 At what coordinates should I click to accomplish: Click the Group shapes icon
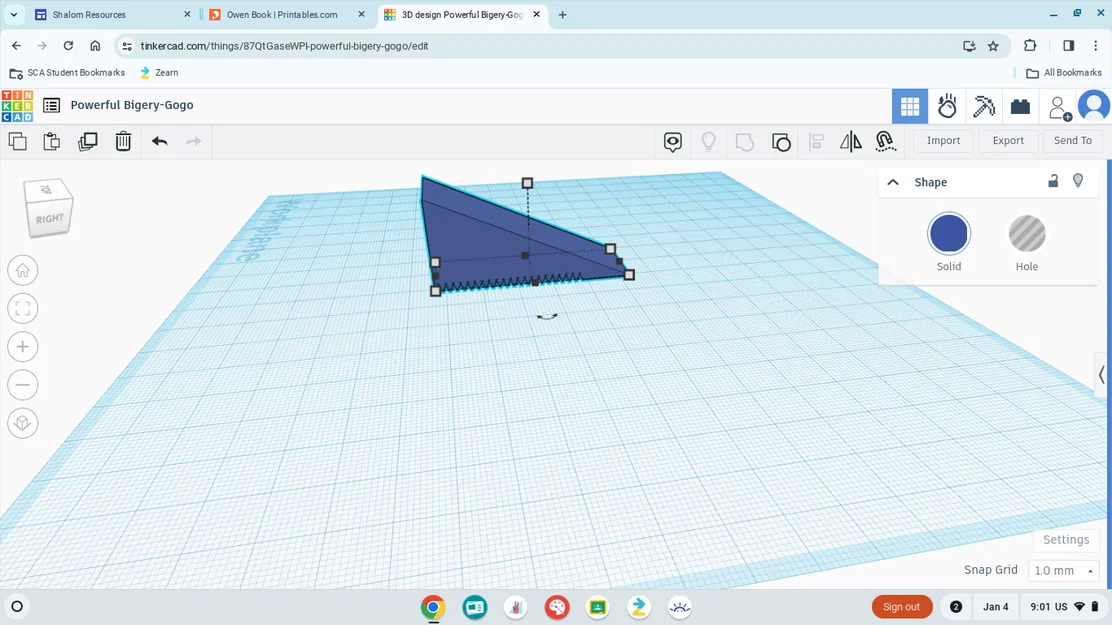[x=745, y=142]
